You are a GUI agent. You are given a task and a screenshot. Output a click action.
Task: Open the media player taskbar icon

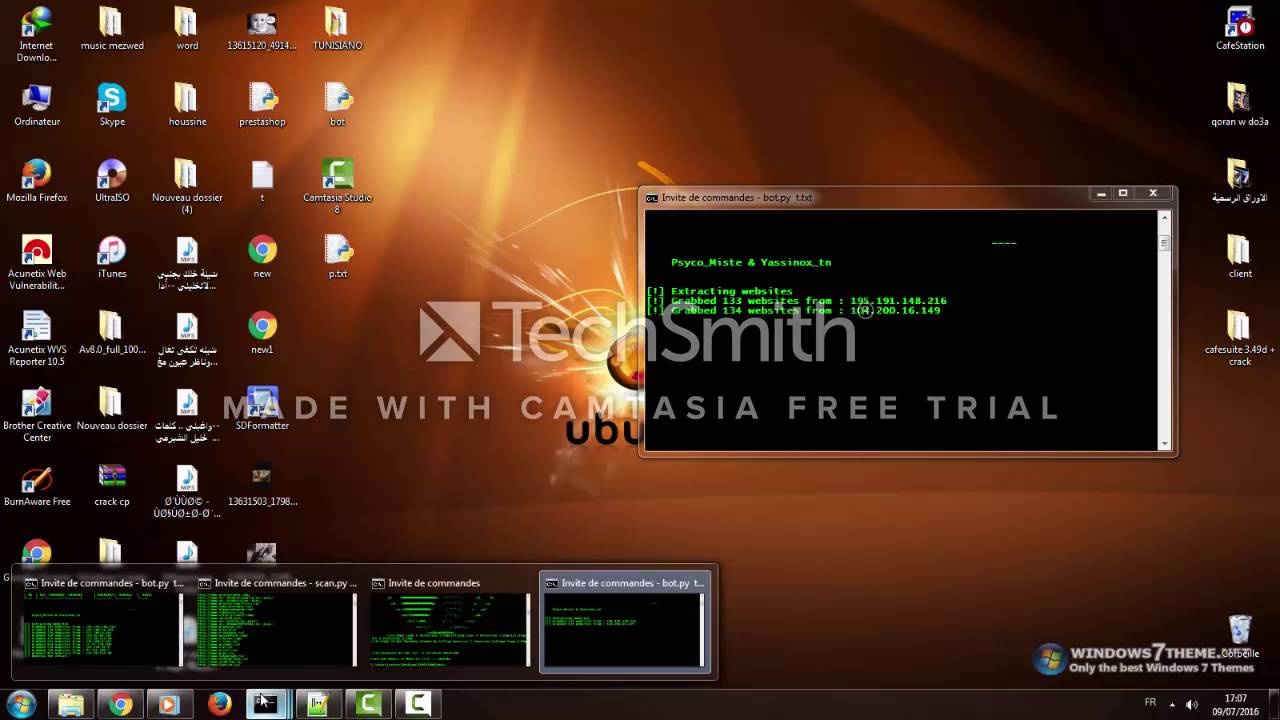169,705
